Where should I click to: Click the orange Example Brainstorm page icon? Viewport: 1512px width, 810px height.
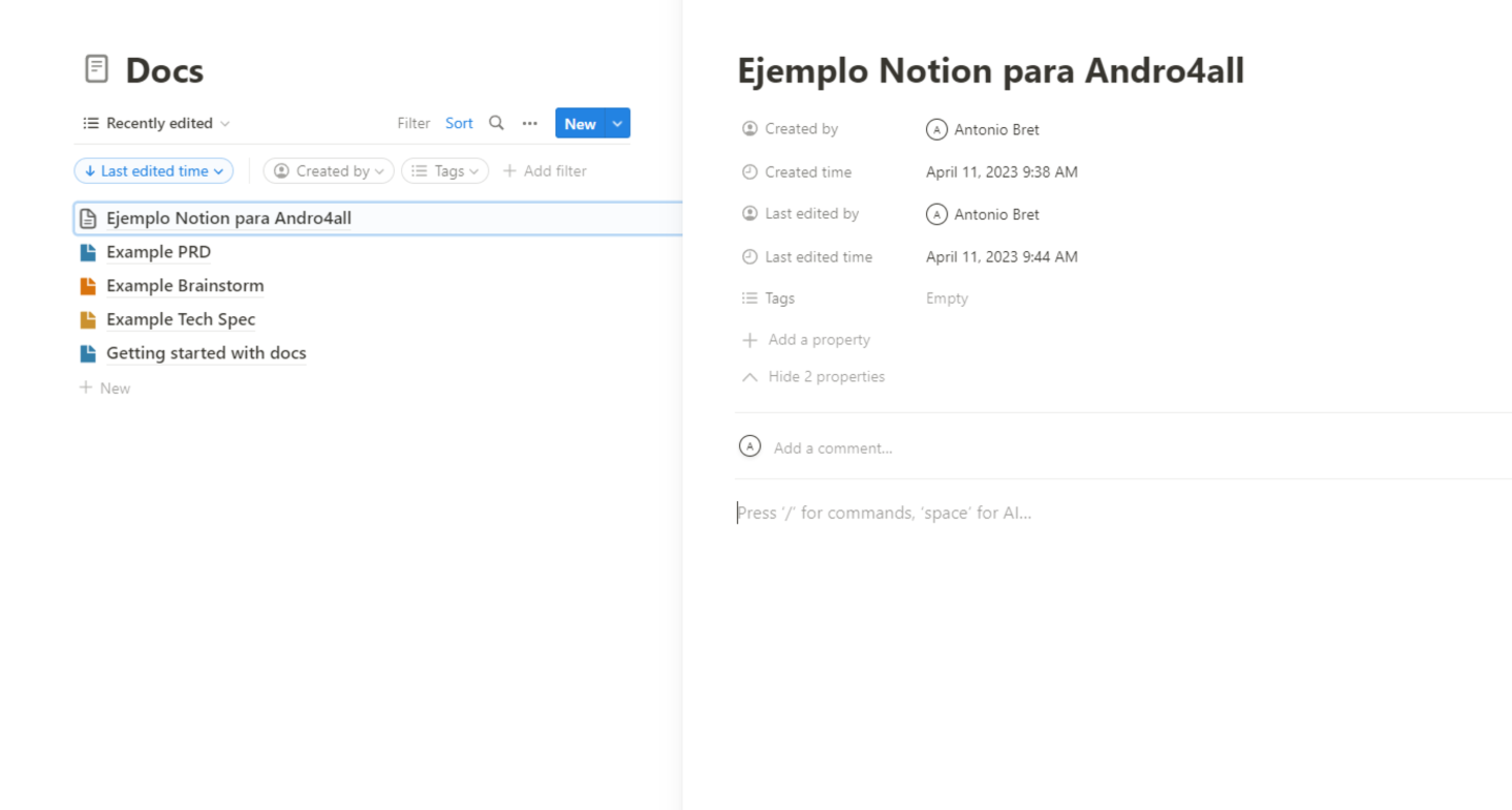[88, 286]
